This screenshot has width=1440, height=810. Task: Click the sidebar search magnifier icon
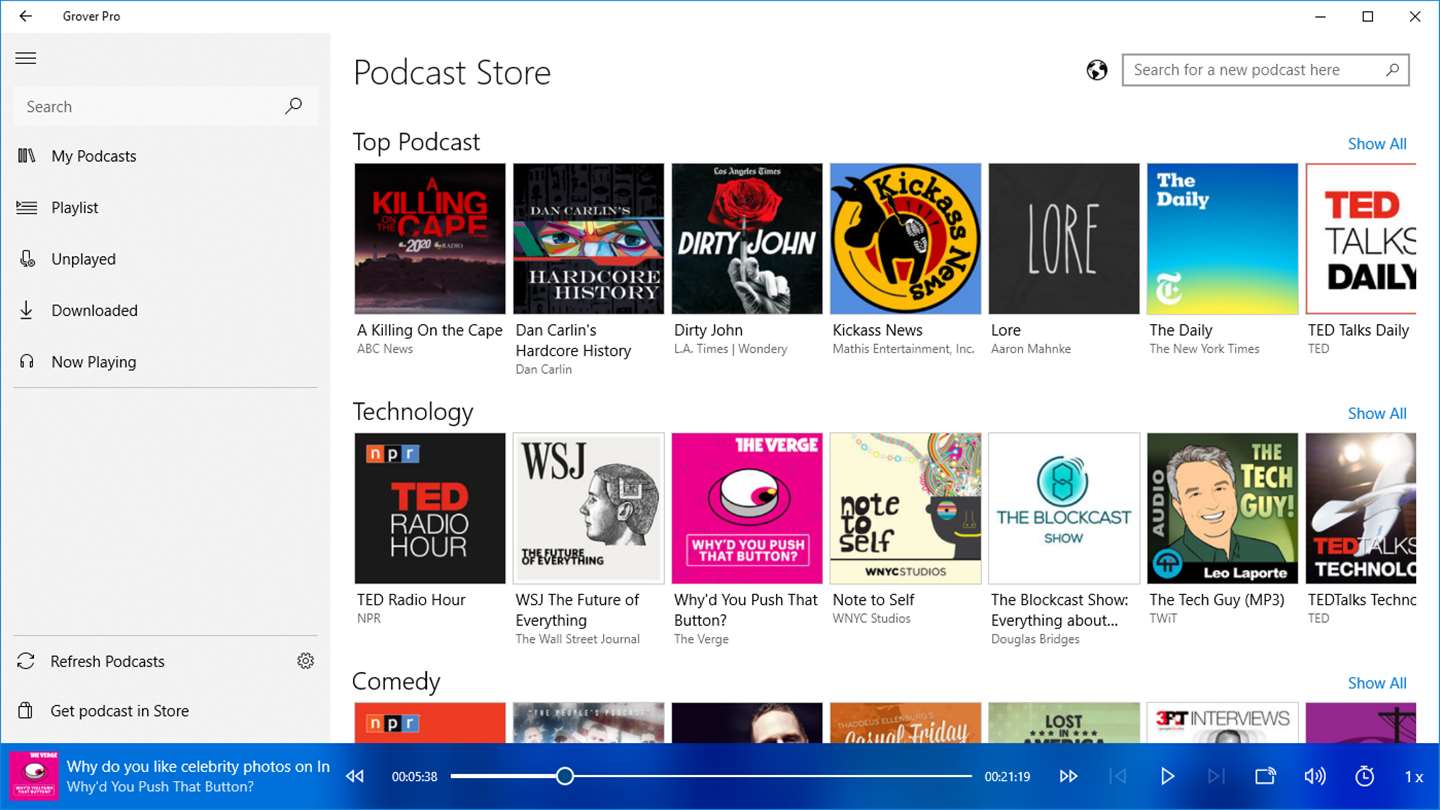tap(293, 106)
